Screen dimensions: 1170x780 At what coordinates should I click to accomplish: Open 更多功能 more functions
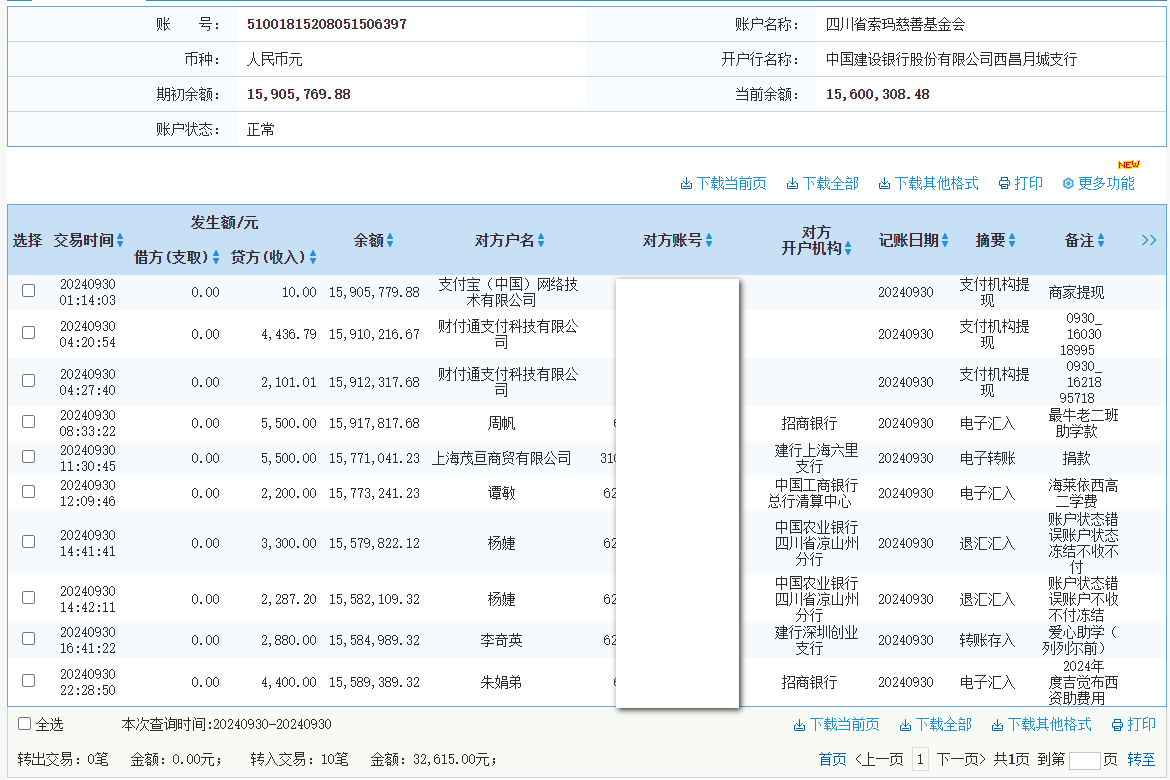1098,184
